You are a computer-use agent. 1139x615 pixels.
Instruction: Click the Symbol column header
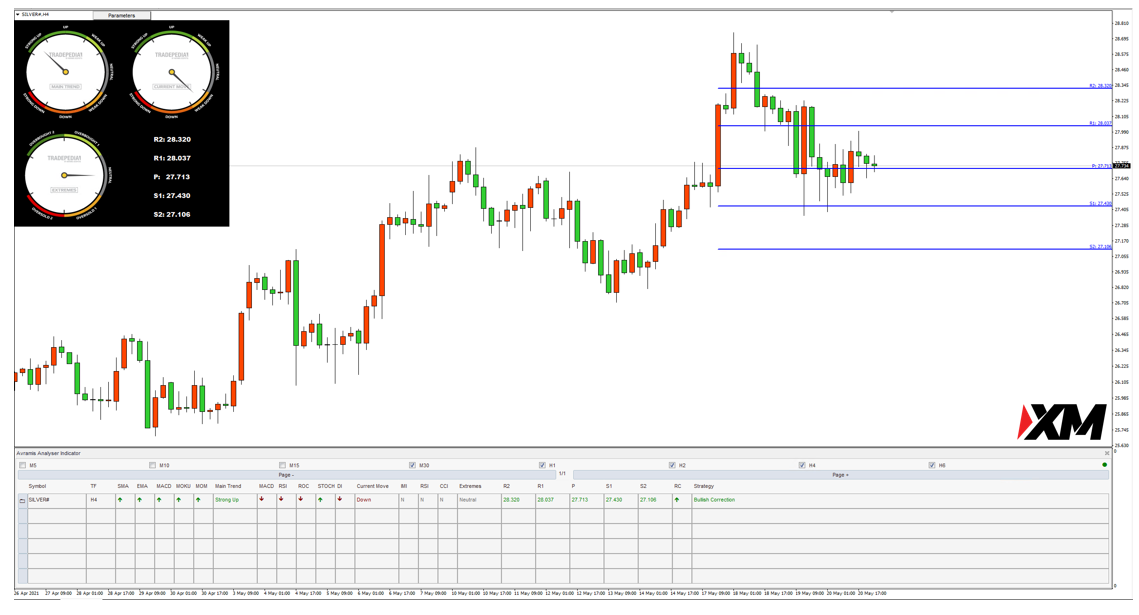(37, 486)
